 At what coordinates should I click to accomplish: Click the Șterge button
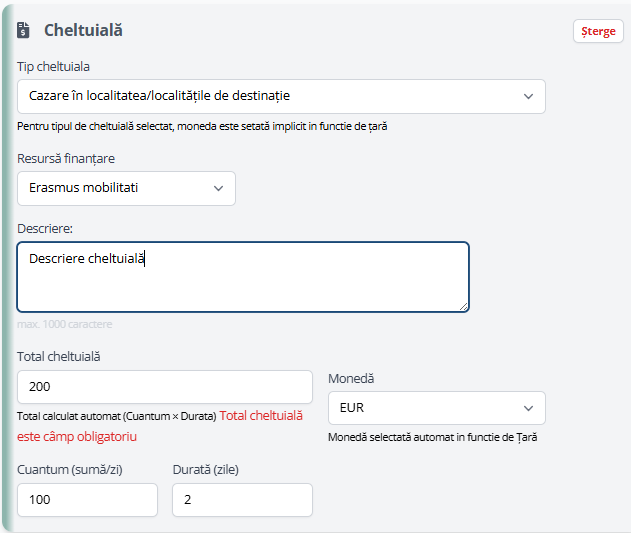click(x=598, y=31)
